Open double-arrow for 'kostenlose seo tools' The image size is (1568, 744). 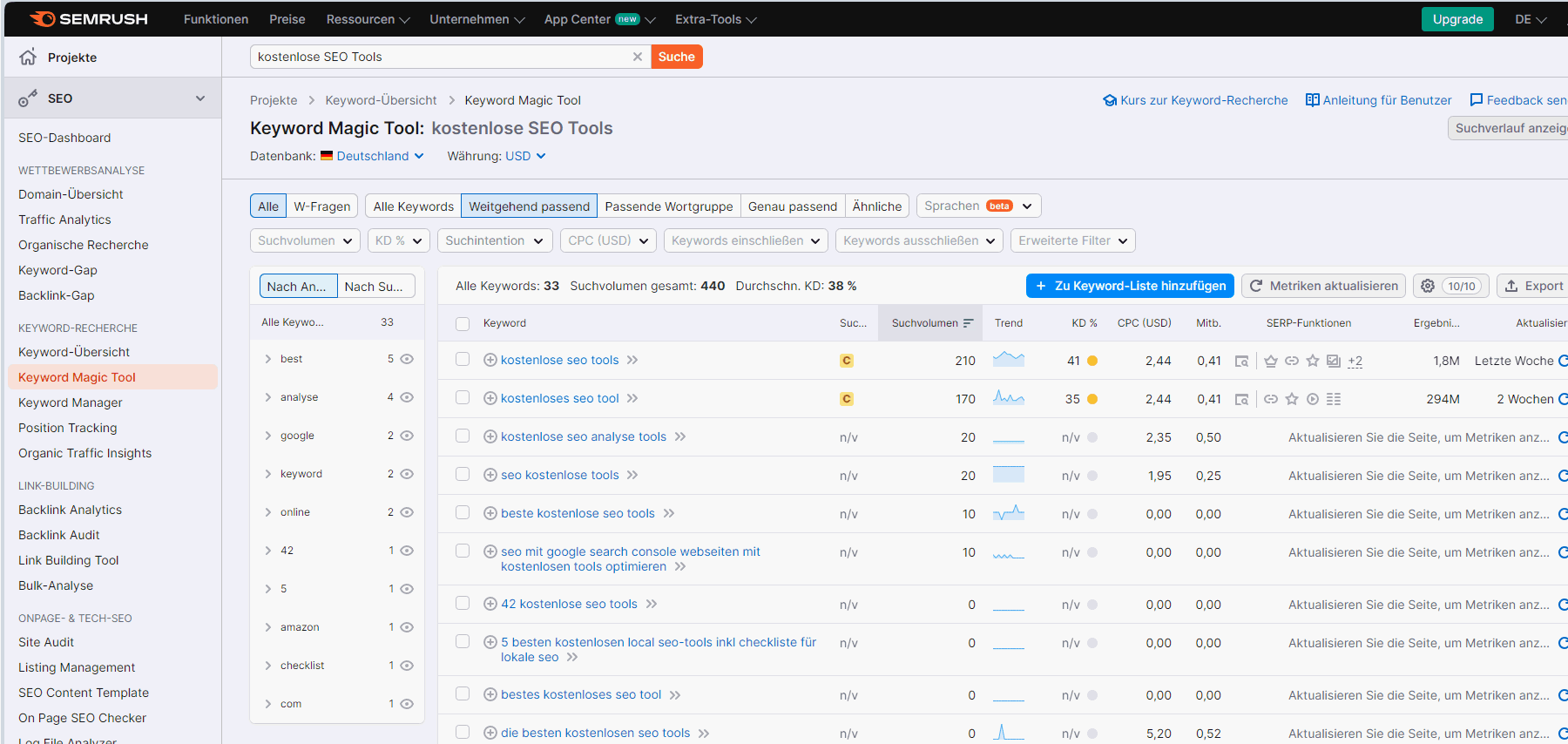click(632, 360)
